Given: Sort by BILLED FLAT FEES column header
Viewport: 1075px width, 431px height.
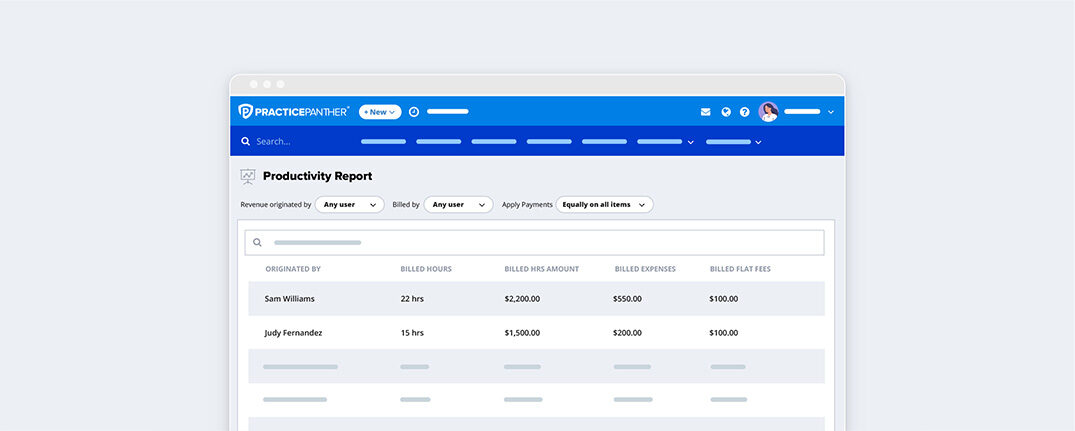Looking at the screenshot, I should click(740, 269).
